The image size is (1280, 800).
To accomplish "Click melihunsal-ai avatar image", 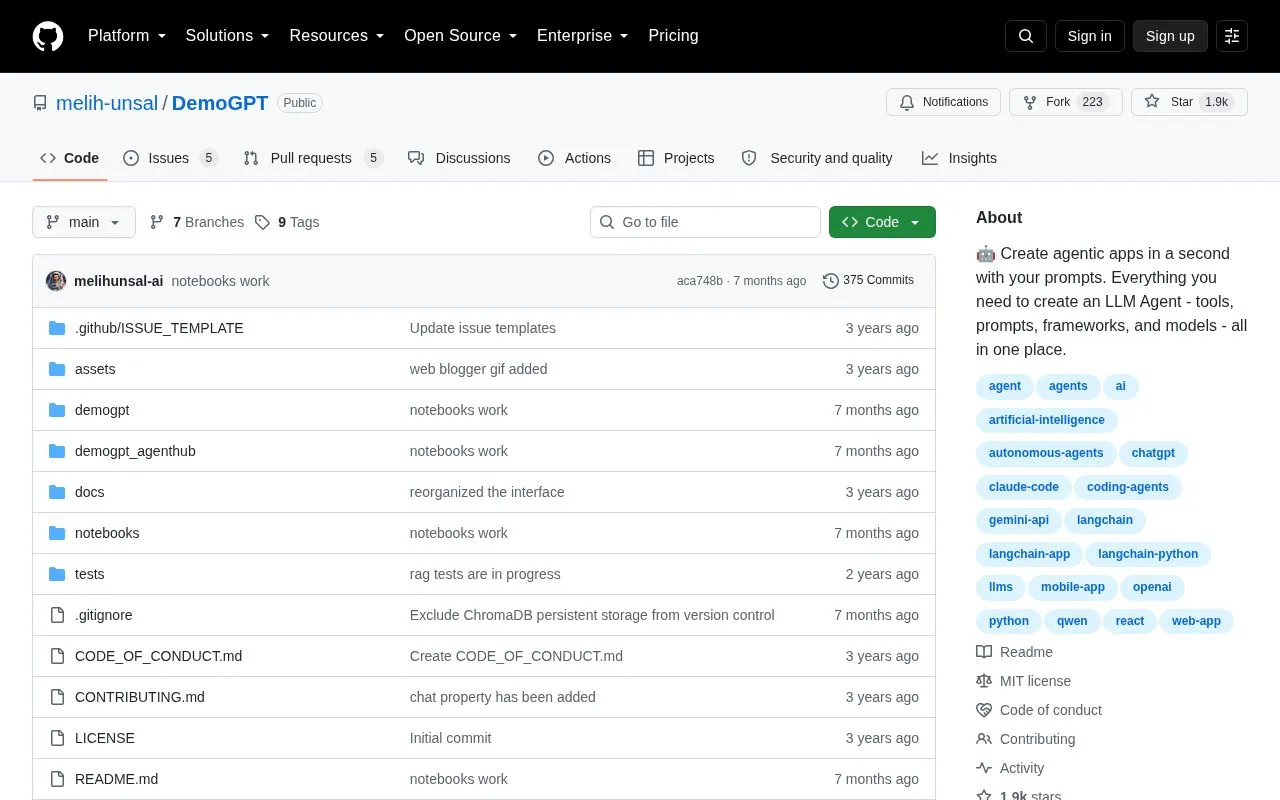I will 56,281.
